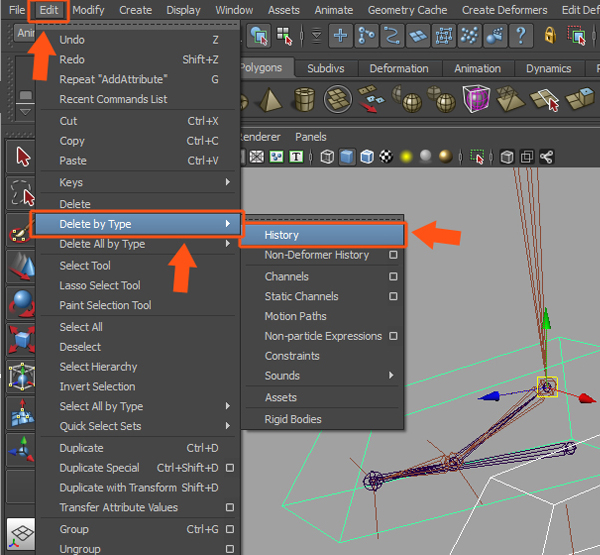
Task: Click the blue Z-axis manipulator arrow
Action: (489, 396)
